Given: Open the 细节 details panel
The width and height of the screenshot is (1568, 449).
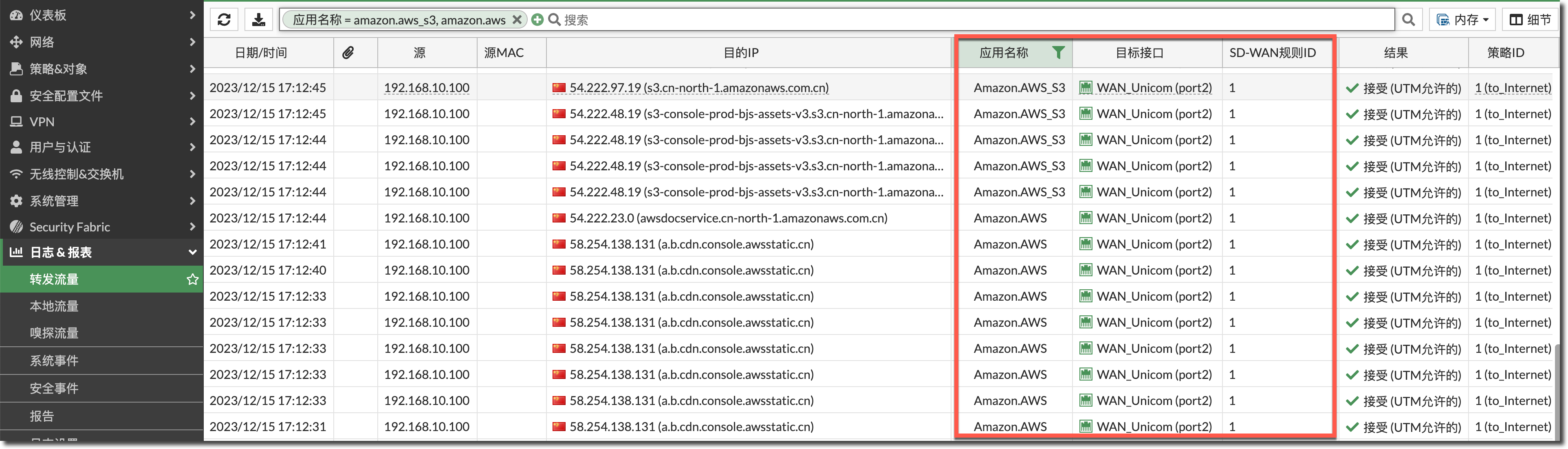Looking at the screenshot, I should [1530, 20].
